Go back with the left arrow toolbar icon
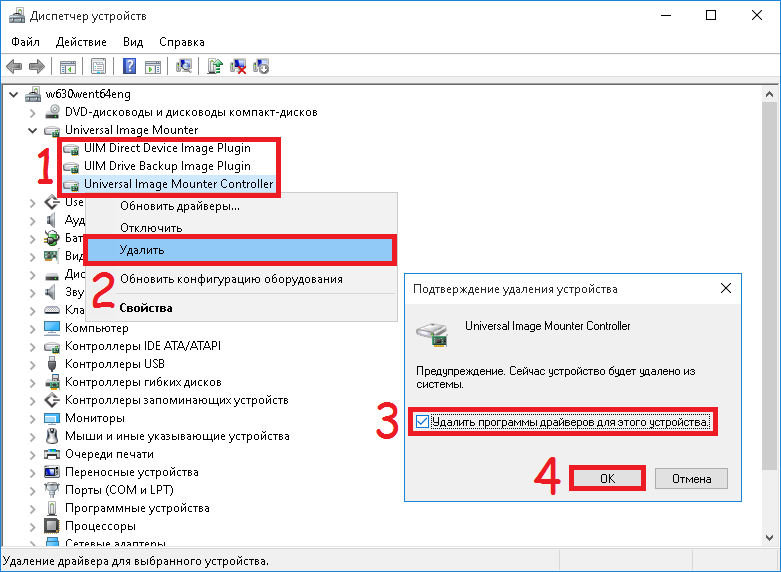Image resolution: width=781 pixels, height=572 pixels. coord(14,66)
